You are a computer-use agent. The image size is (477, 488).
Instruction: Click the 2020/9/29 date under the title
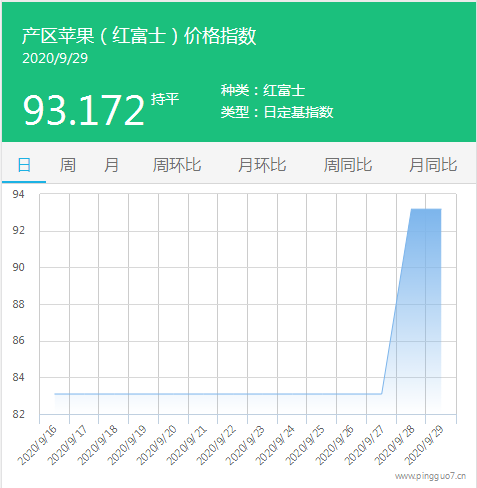click(55, 58)
